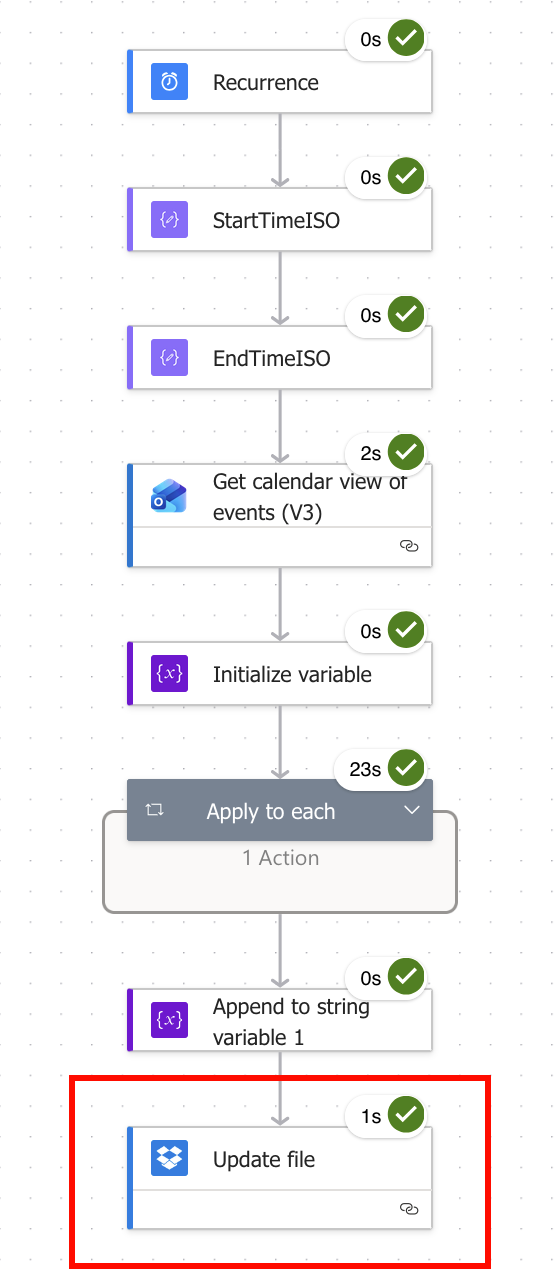This screenshot has width=560, height=1288.
Task: Click the 23s success badge on Apply to each
Action: 380,769
